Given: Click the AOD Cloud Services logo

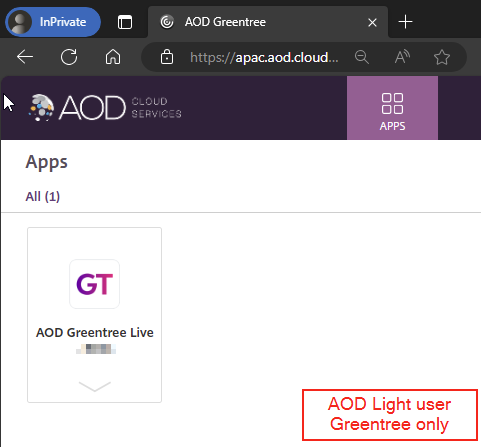Looking at the screenshot, I should pos(105,107).
